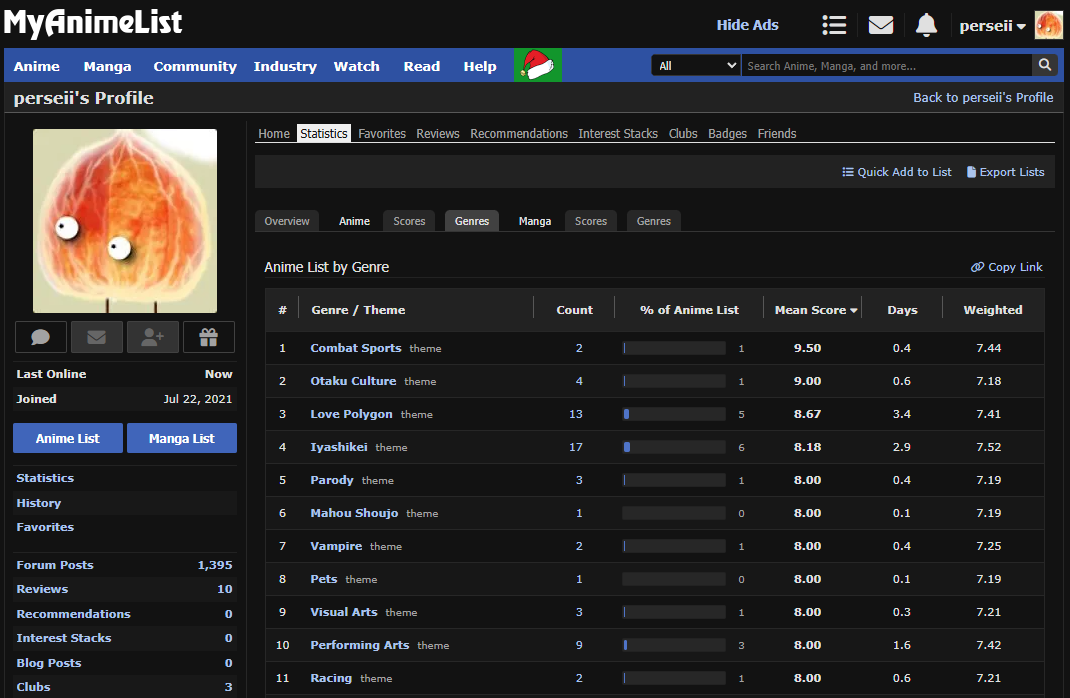Click Export Lists

(1006, 172)
